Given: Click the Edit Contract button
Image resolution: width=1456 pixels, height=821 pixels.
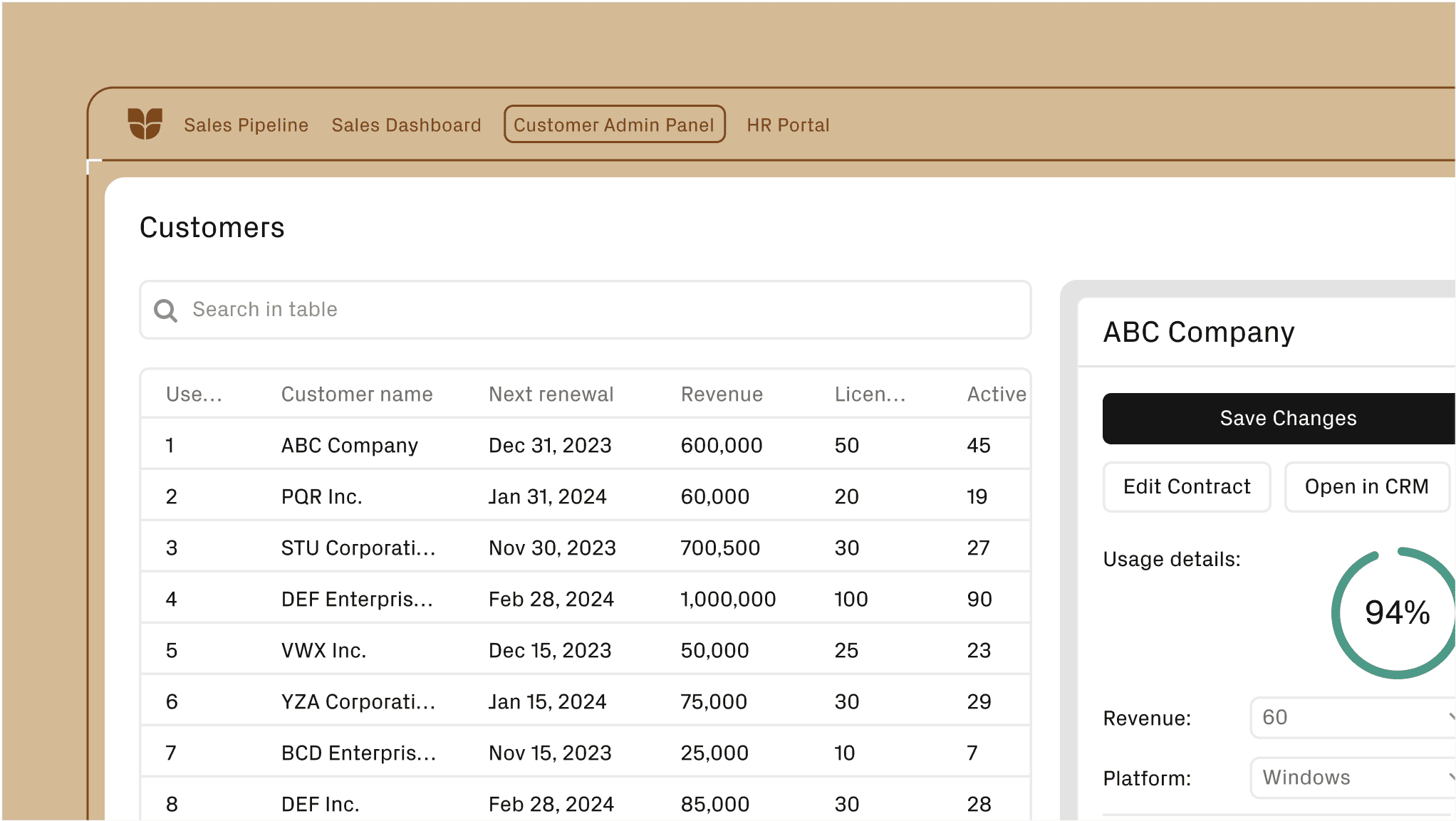Looking at the screenshot, I should pyautogui.click(x=1187, y=486).
